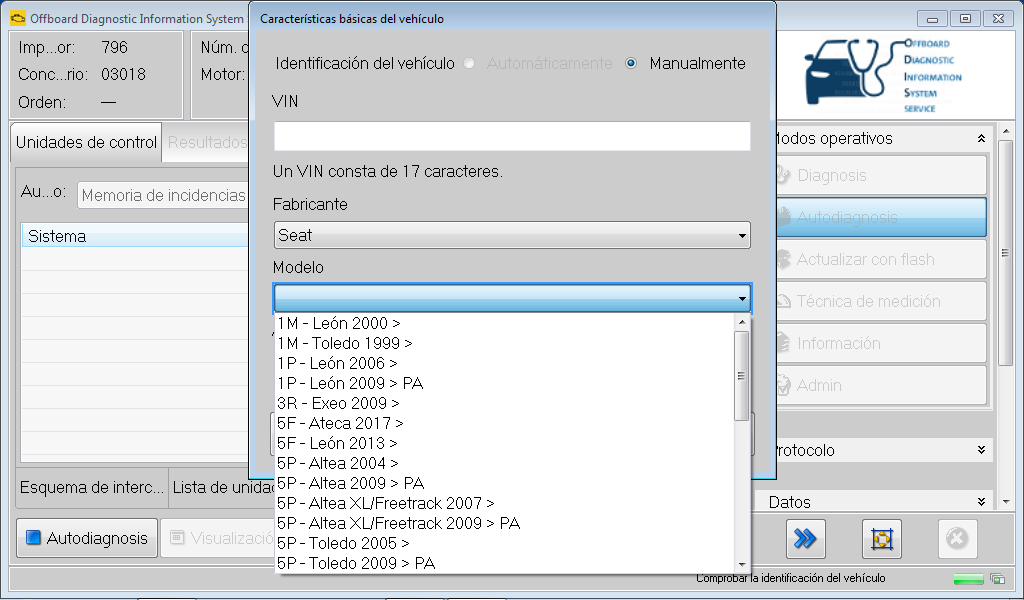The width and height of the screenshot is (1024, 600).
Task: Click the Sistema column header
Action: click(x=136, y=236)
